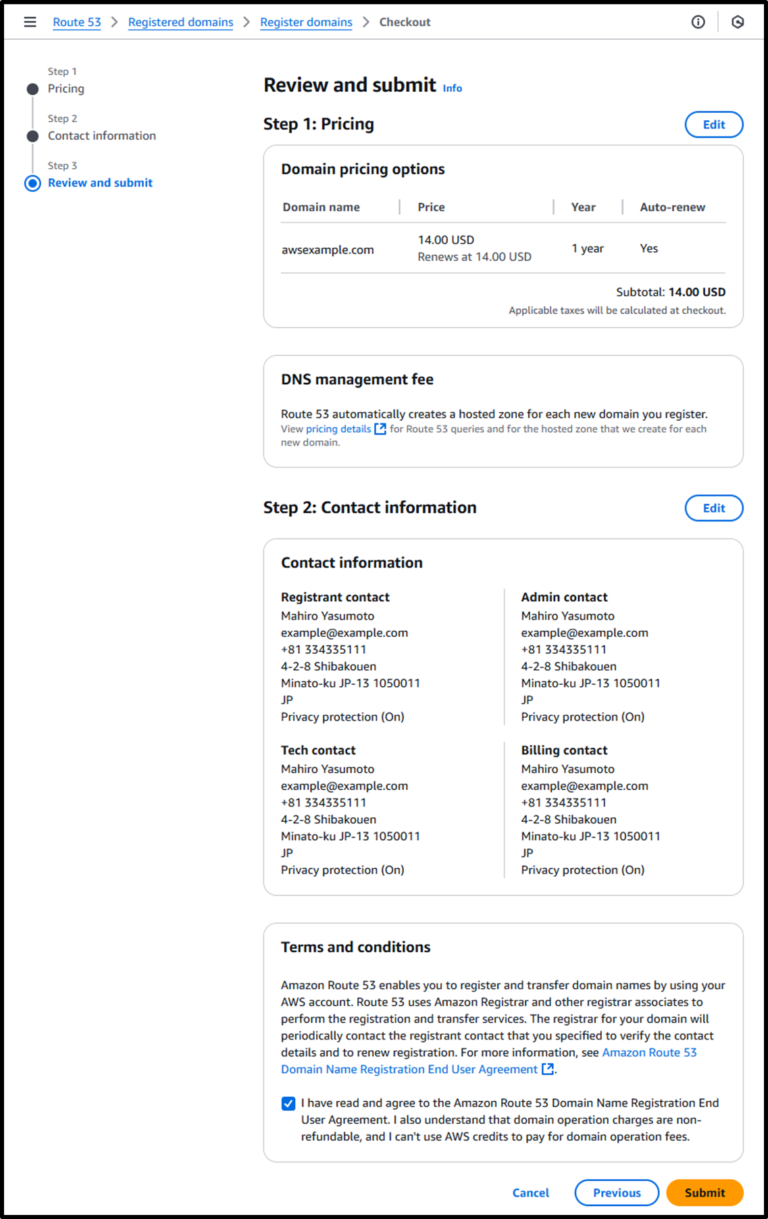768x1219 pixels.
Task: Click the Step 1 Pricing step circle
Action: (x=35, y=88)
